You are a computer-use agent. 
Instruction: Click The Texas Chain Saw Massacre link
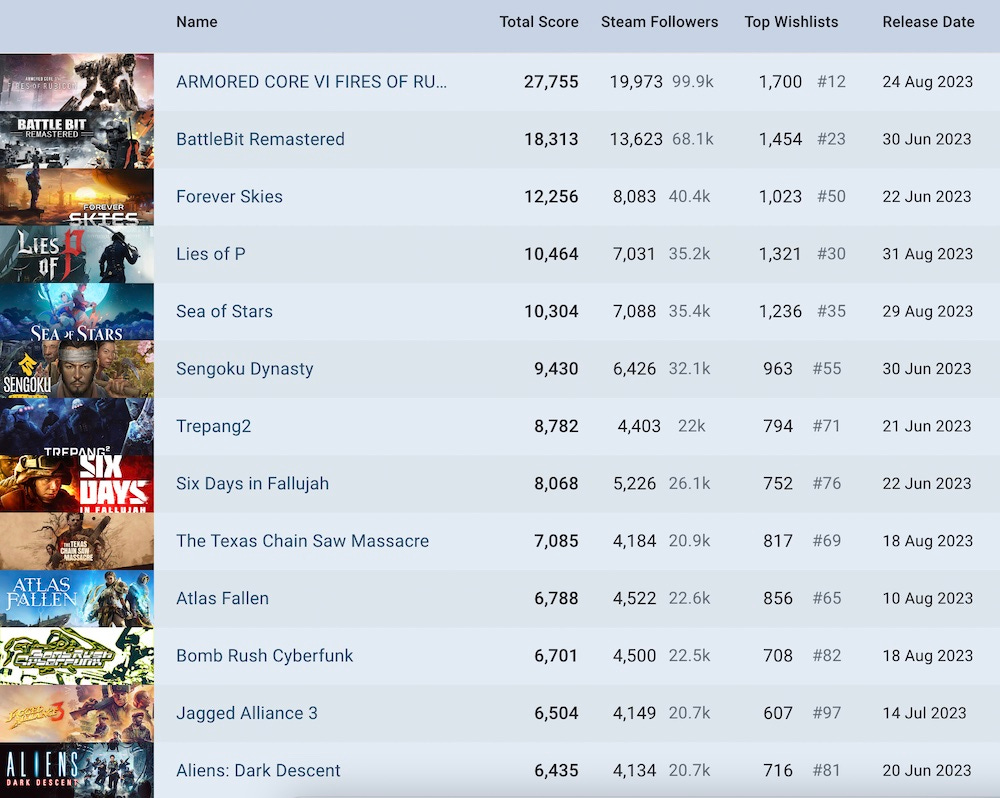302,540
